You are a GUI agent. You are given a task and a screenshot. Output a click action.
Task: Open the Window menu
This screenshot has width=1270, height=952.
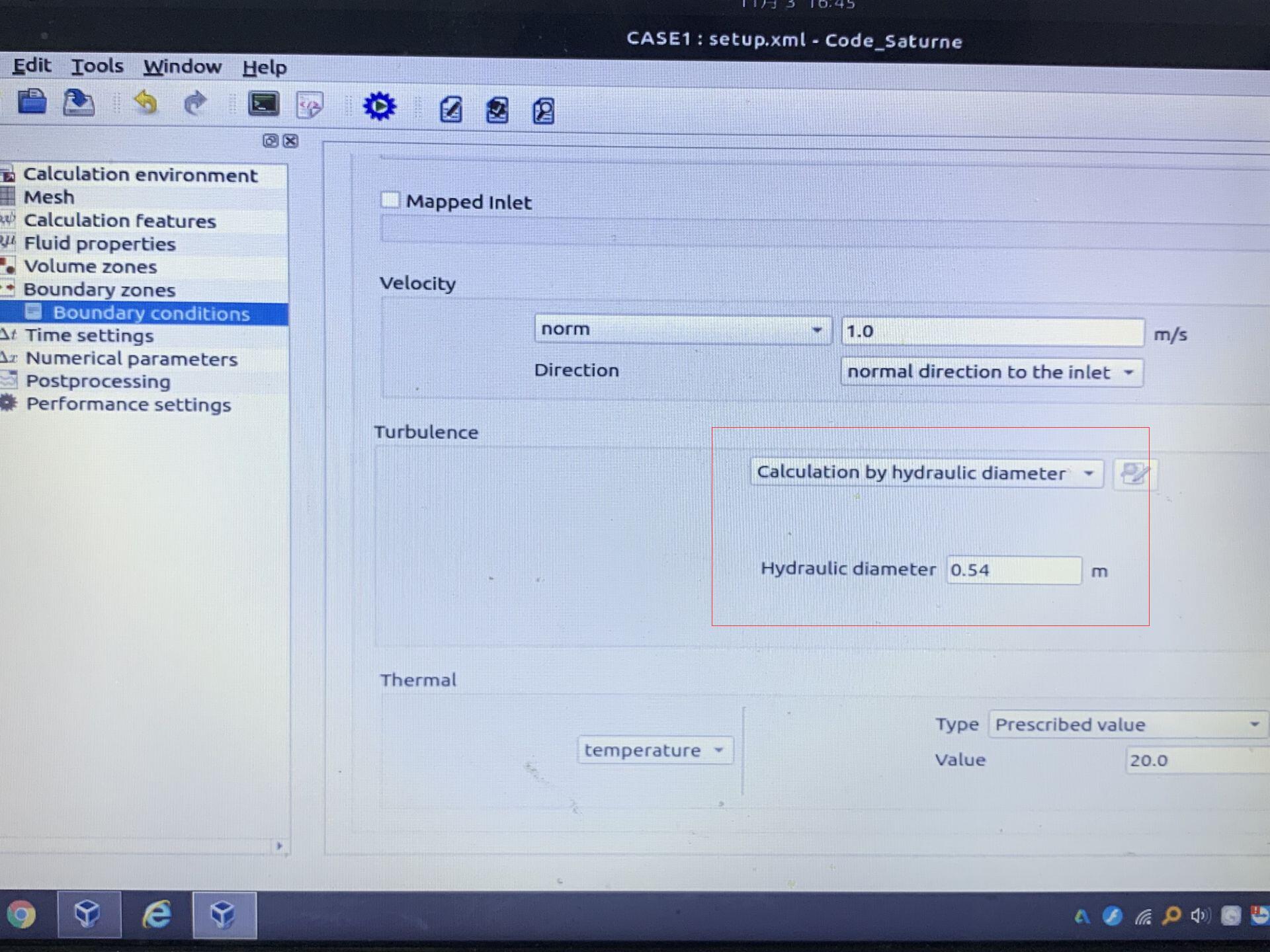(x=183, y=67)
